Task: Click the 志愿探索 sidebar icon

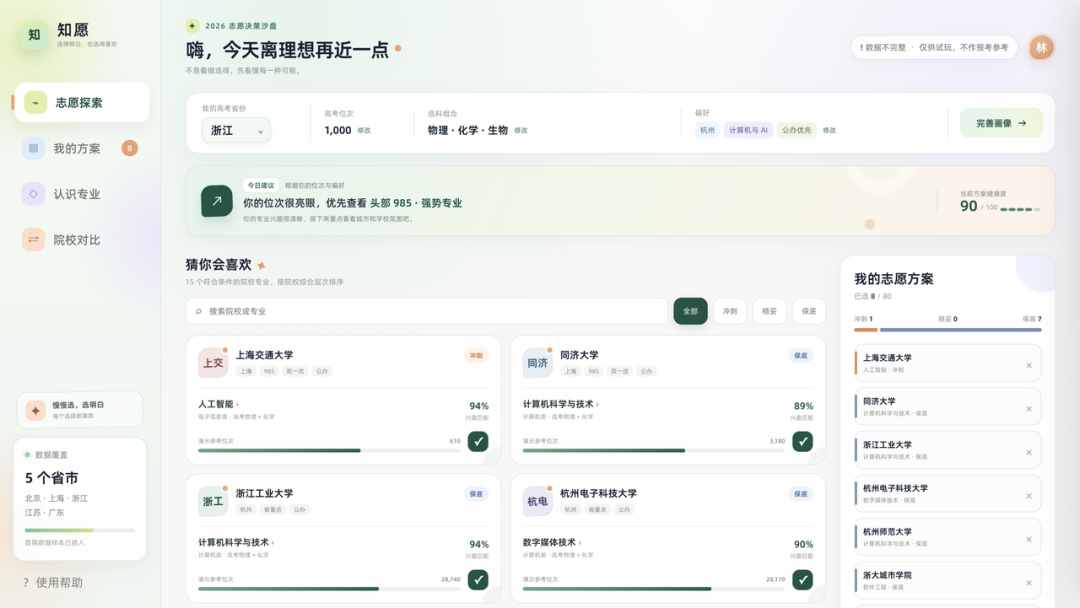Action: point(35,103)
